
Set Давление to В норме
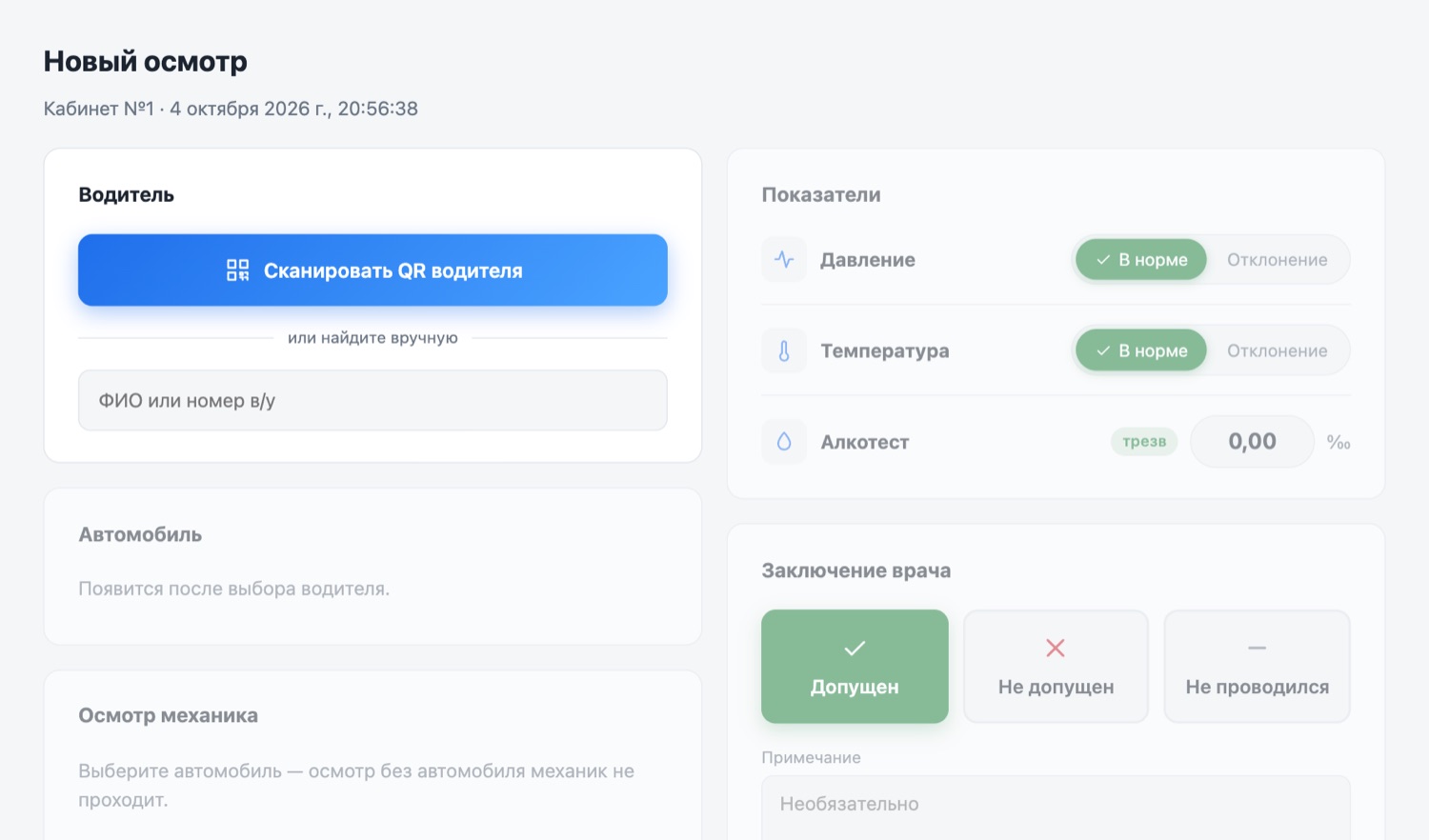click(x=1141, y=260)
